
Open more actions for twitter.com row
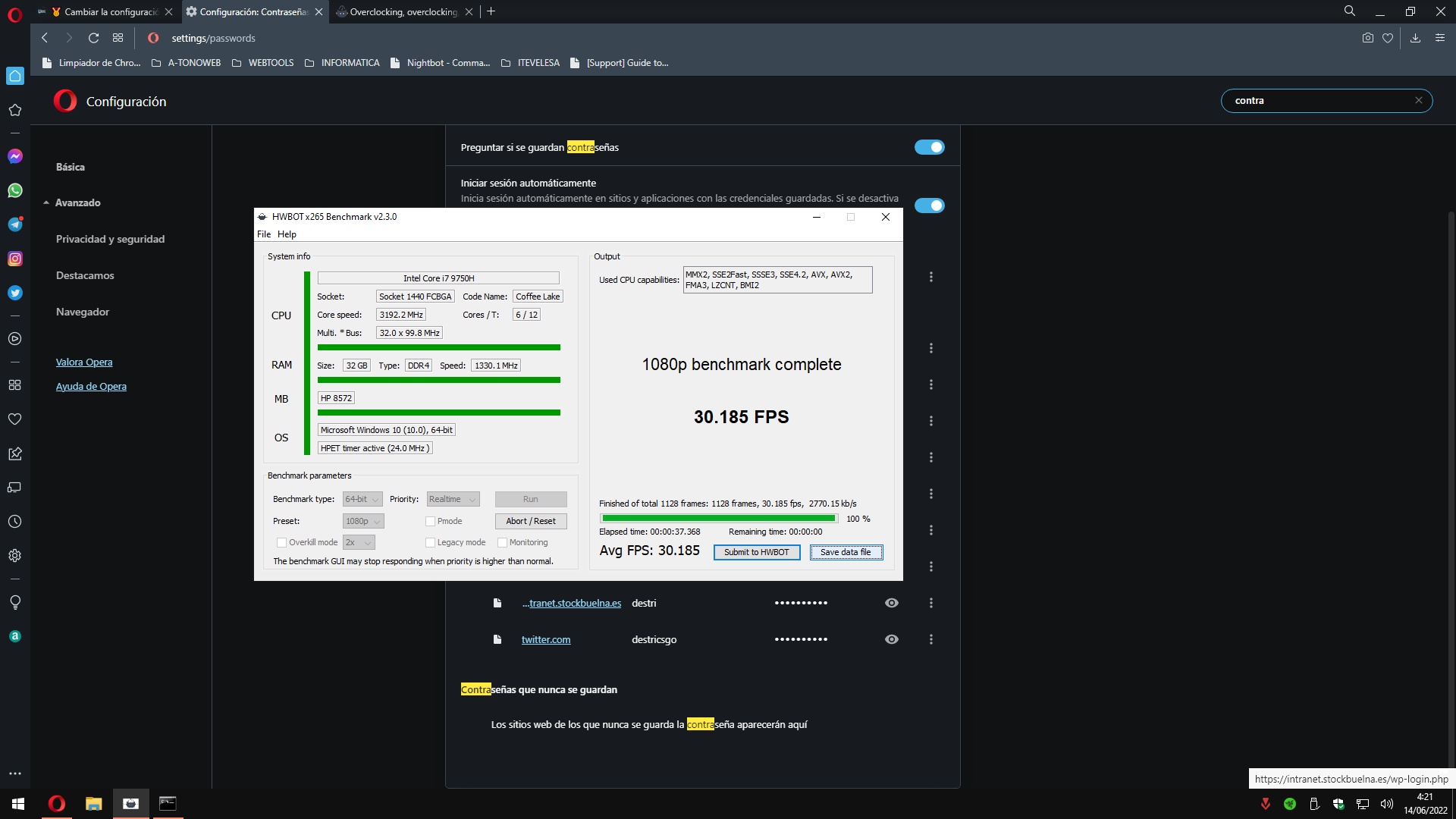point(931,639)
